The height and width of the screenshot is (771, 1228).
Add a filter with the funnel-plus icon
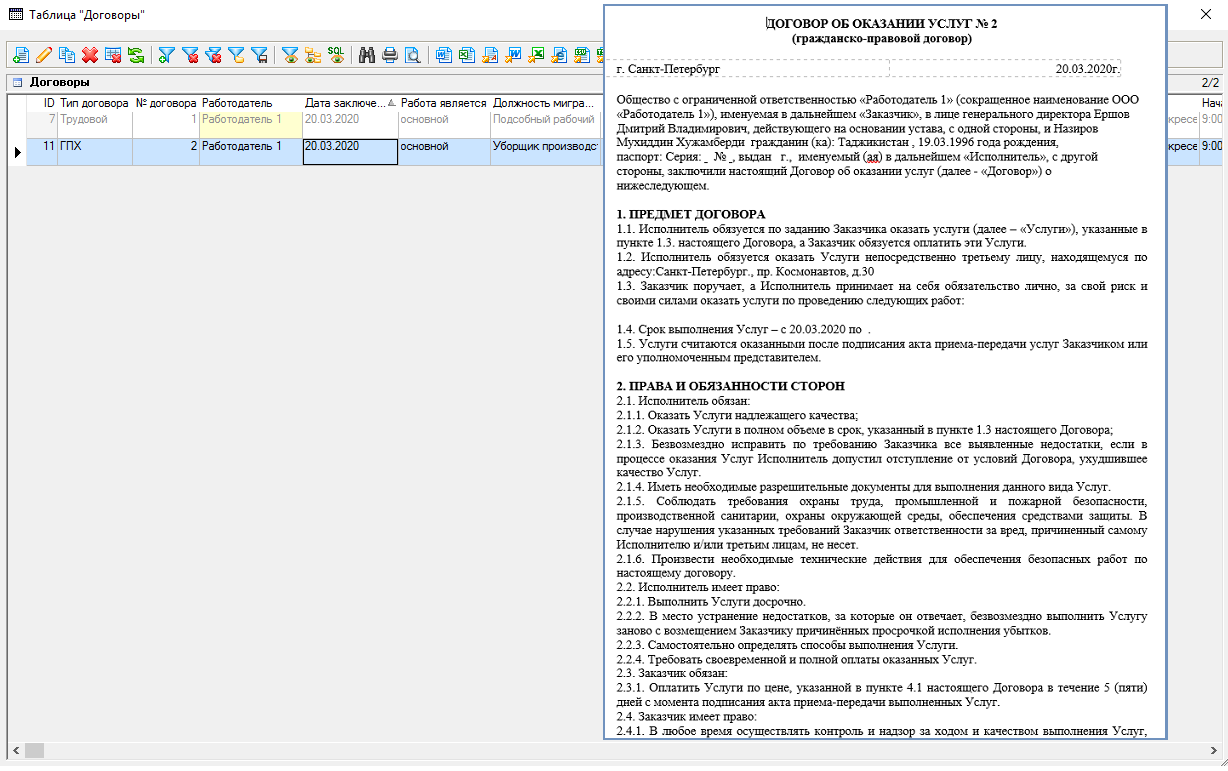(x=167, y=56)
